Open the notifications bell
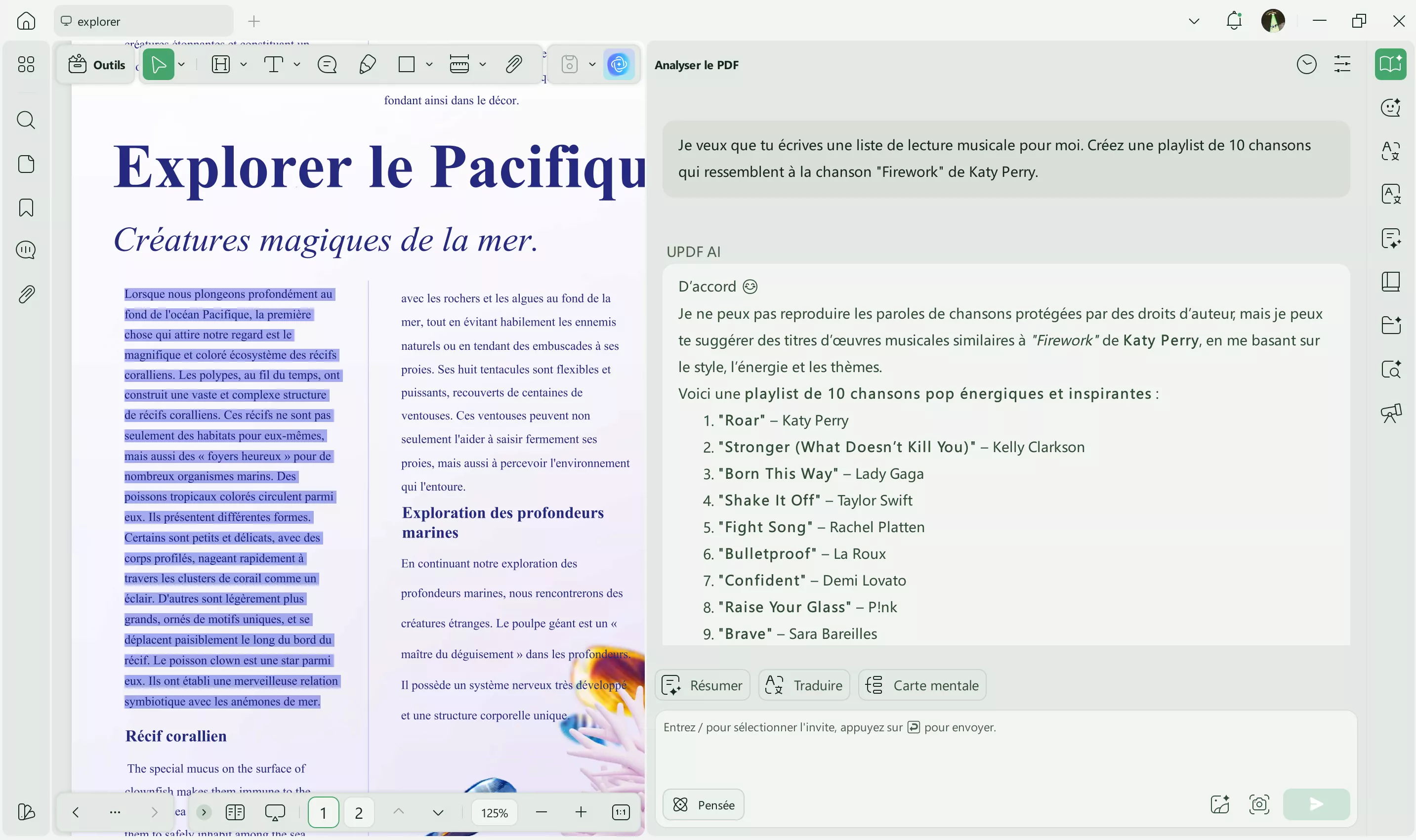Screen dimensions: 1416x840 coord(1234,22)
